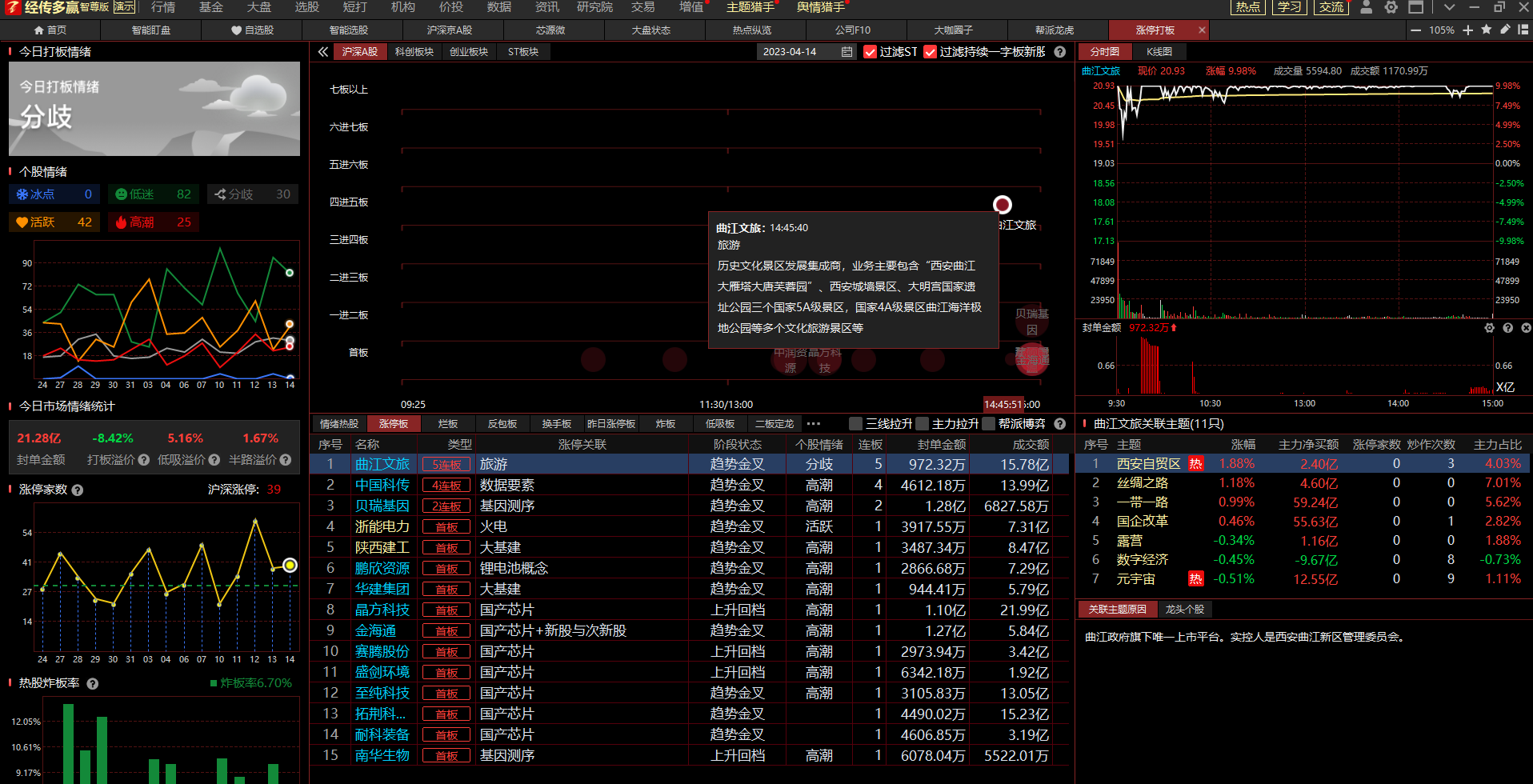Viewport: 1533px width, 784px height.
Task: Open the 主题猎手 menu
Action: coord(750,7)
